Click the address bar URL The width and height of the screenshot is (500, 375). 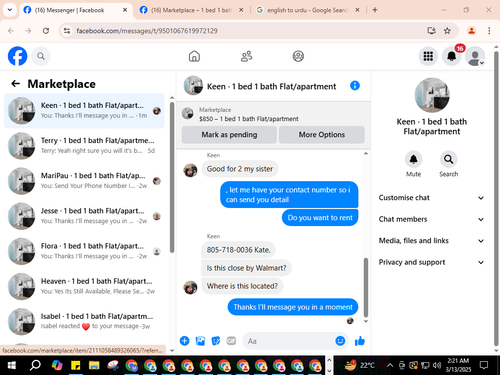(147, 31)
